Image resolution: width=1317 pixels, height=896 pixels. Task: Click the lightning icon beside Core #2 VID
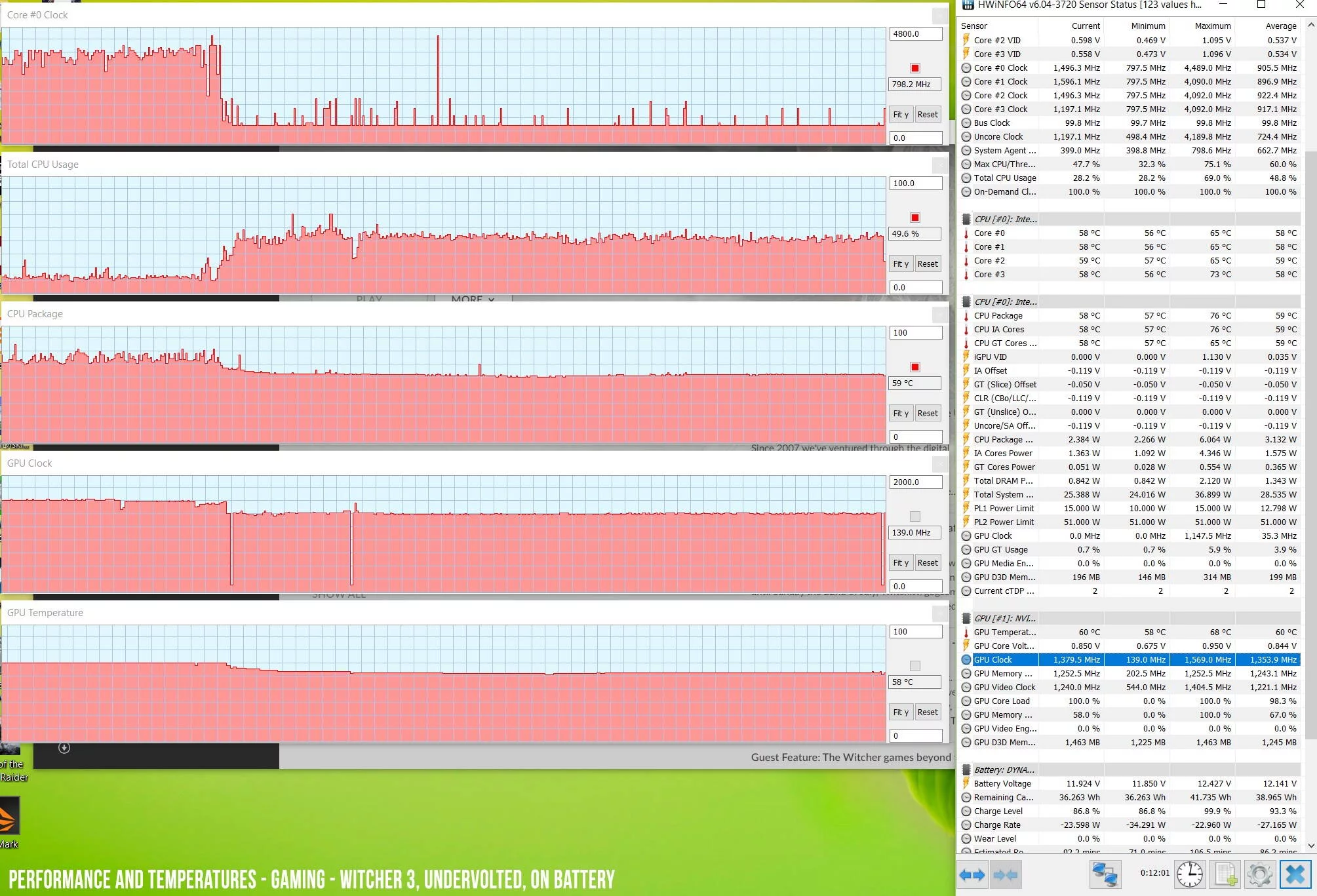pyautogui.click(x=966, y=40)
